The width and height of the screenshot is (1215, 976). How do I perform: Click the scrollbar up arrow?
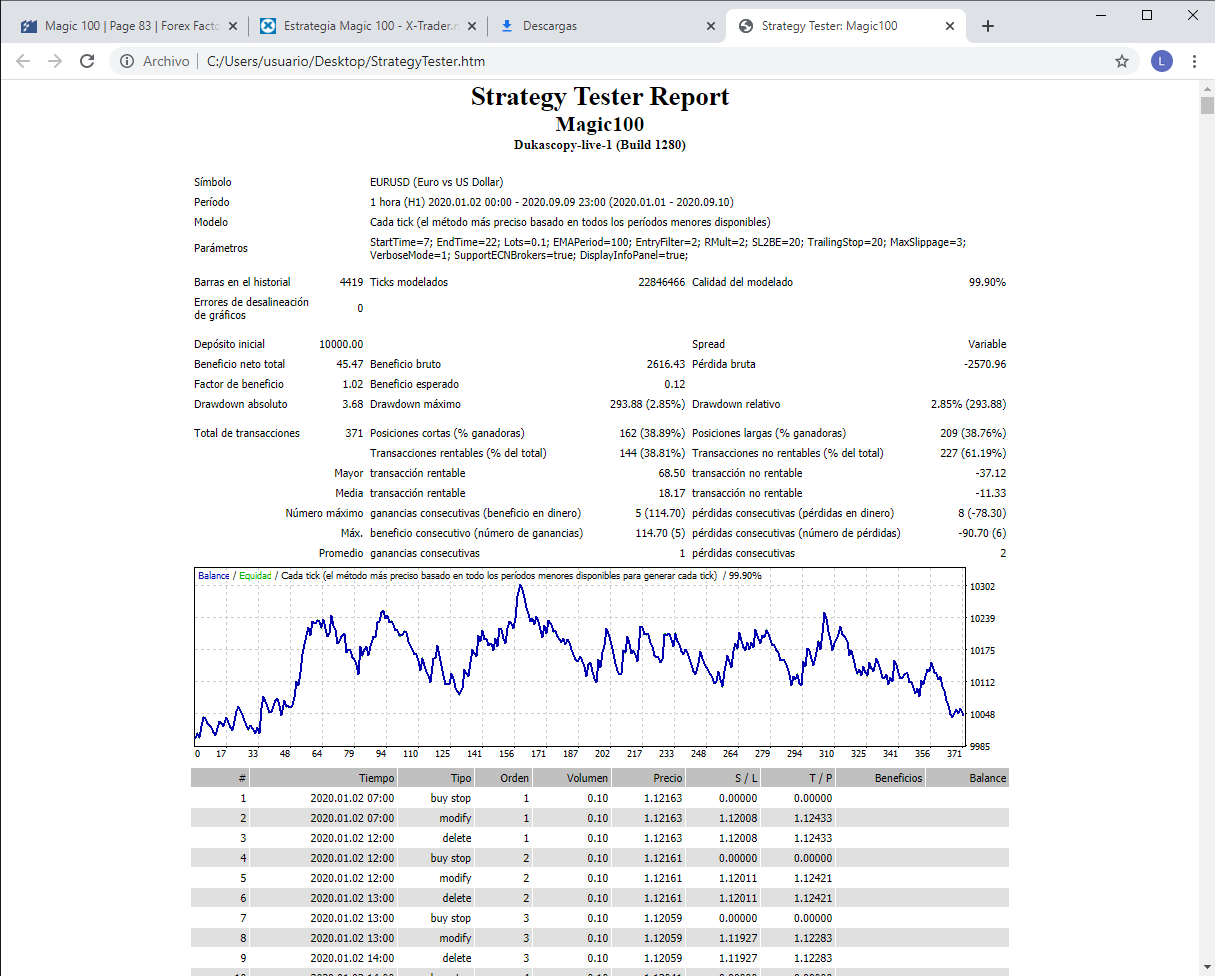pyautogui.click(x=1206, y=90)
